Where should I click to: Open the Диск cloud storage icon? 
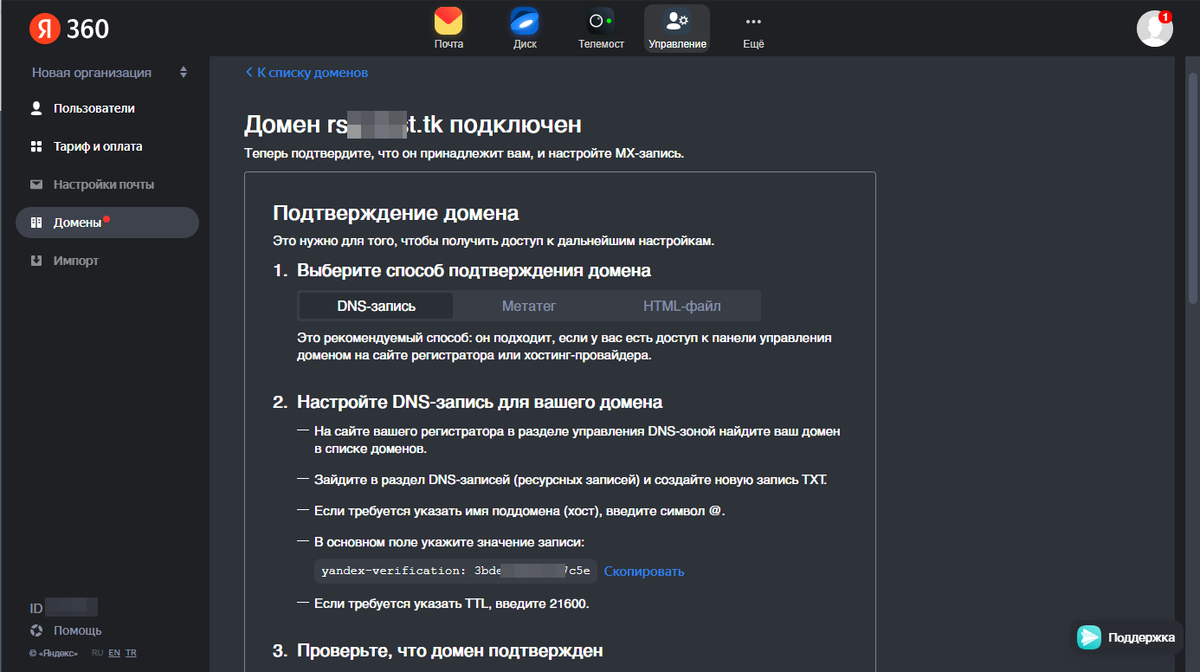coord(525,21)
